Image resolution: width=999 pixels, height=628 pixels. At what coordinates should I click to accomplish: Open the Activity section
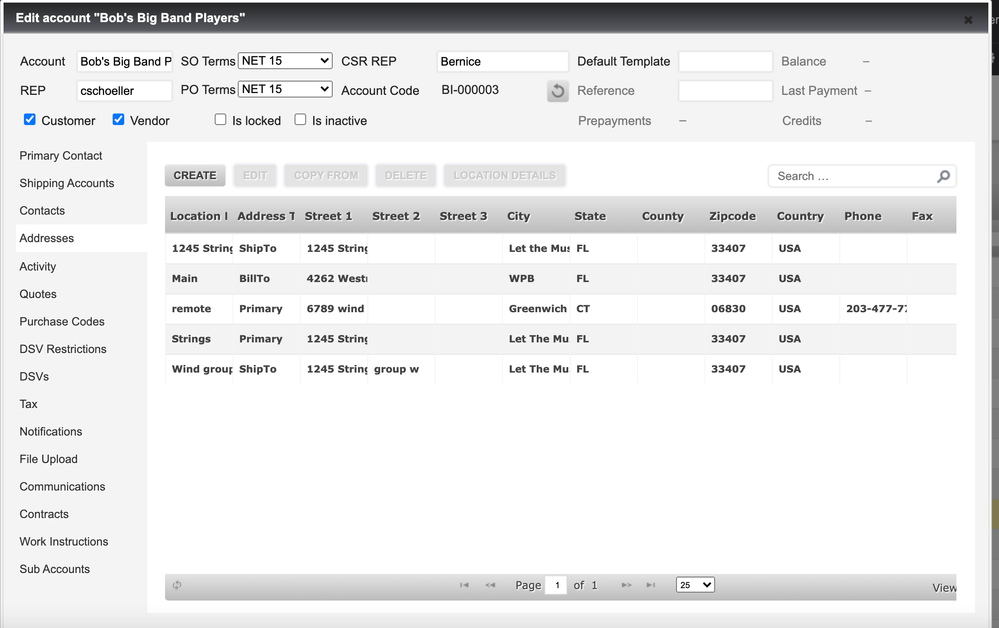click(38, 266)
